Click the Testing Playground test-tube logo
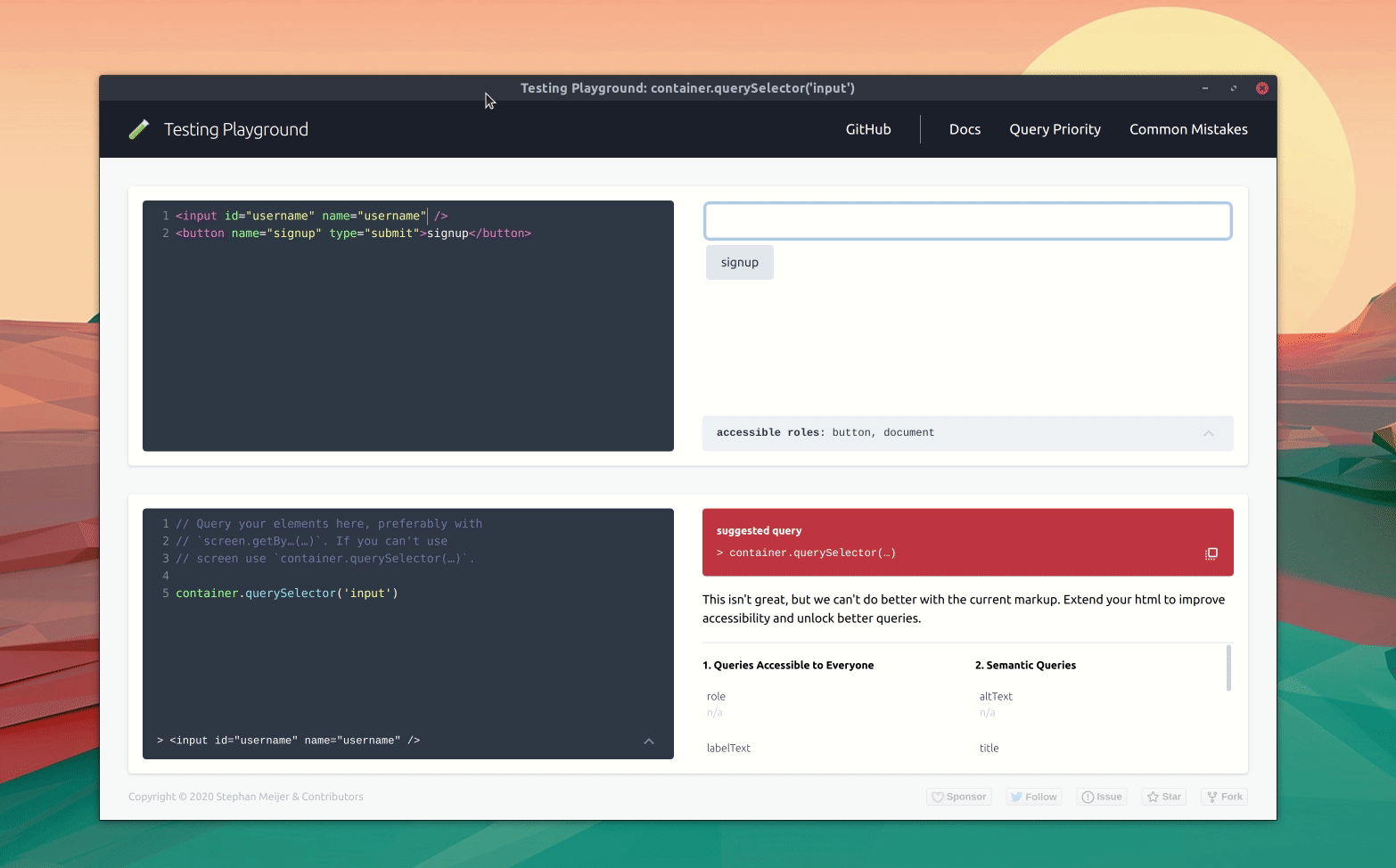 pyautogui.click(x=139, y=128)
